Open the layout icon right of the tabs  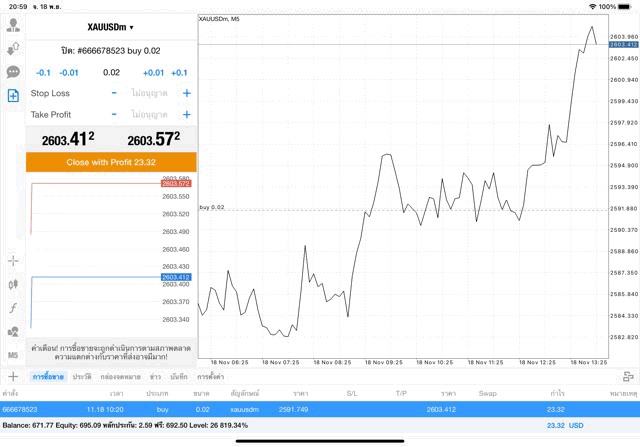(625, 376)
